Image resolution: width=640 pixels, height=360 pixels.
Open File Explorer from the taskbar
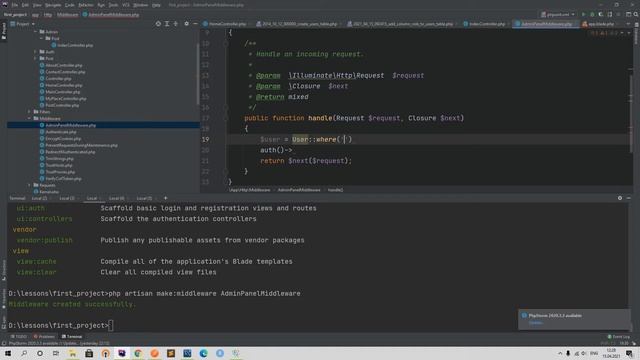point(72,353)
